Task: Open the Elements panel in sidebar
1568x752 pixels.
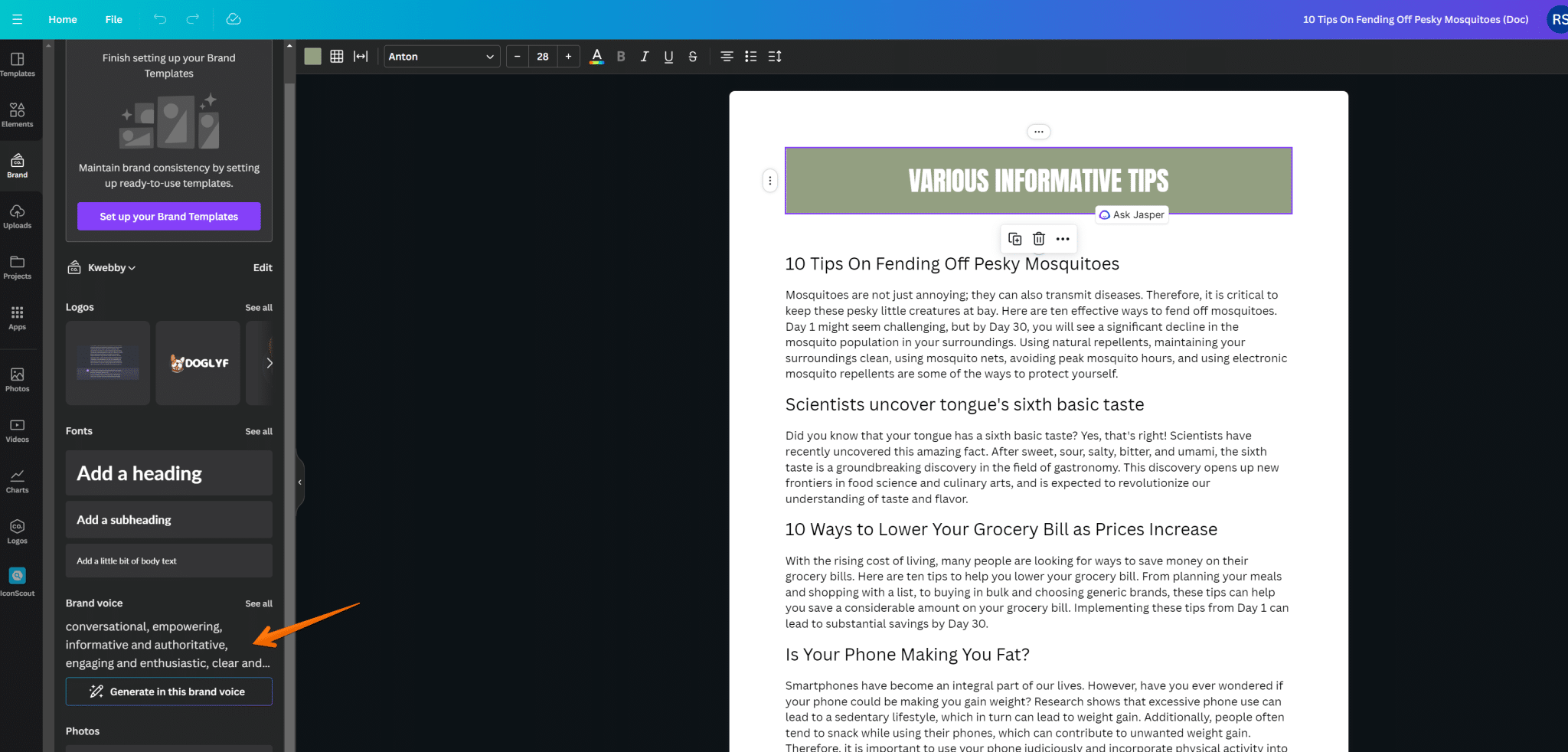Action: pos(17,113)
